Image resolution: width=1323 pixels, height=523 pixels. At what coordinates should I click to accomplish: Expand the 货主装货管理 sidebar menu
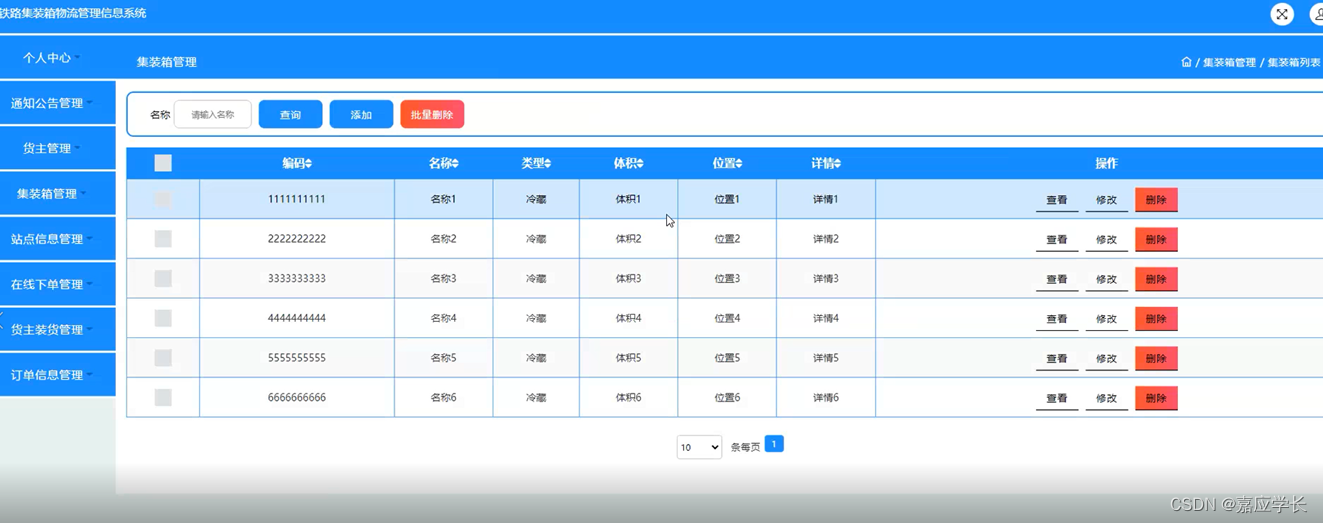tap(57, 330)
